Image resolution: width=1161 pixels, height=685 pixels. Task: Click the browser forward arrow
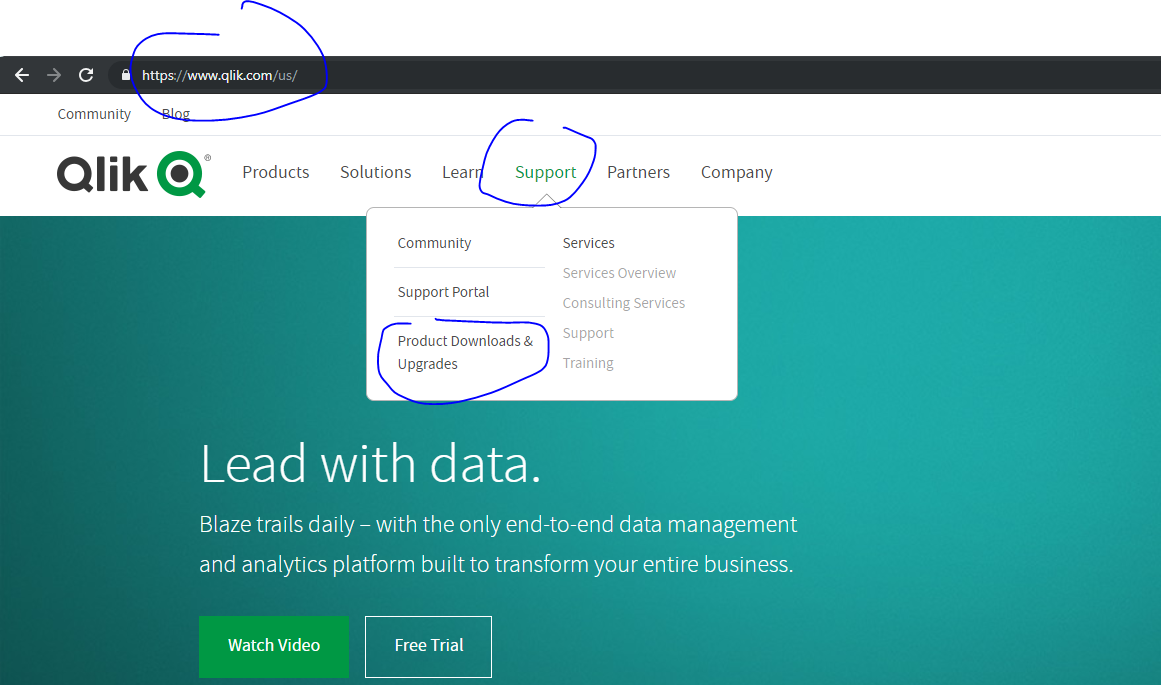tap(53, 74)
